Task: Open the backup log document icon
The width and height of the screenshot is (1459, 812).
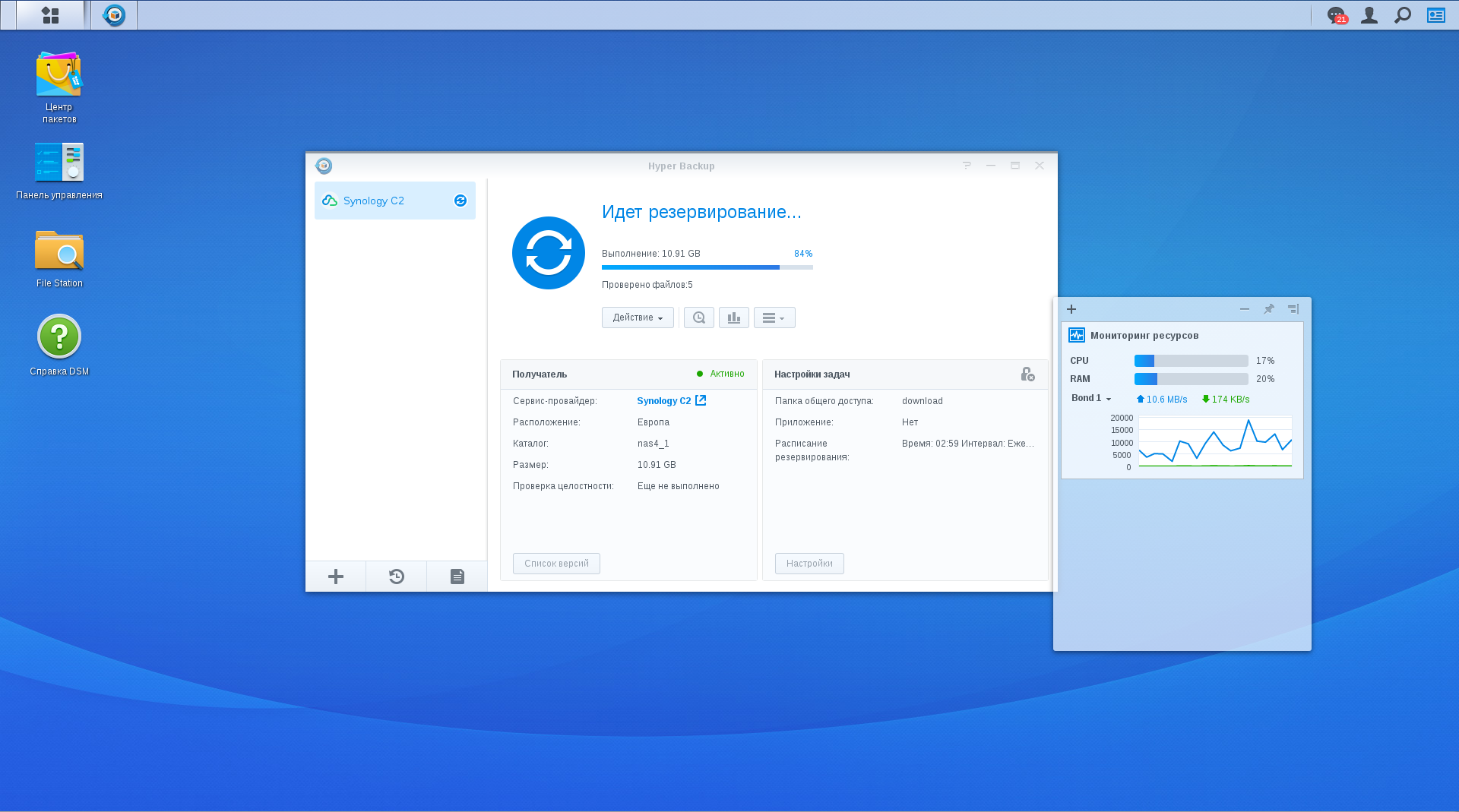Action: [457, 577]
